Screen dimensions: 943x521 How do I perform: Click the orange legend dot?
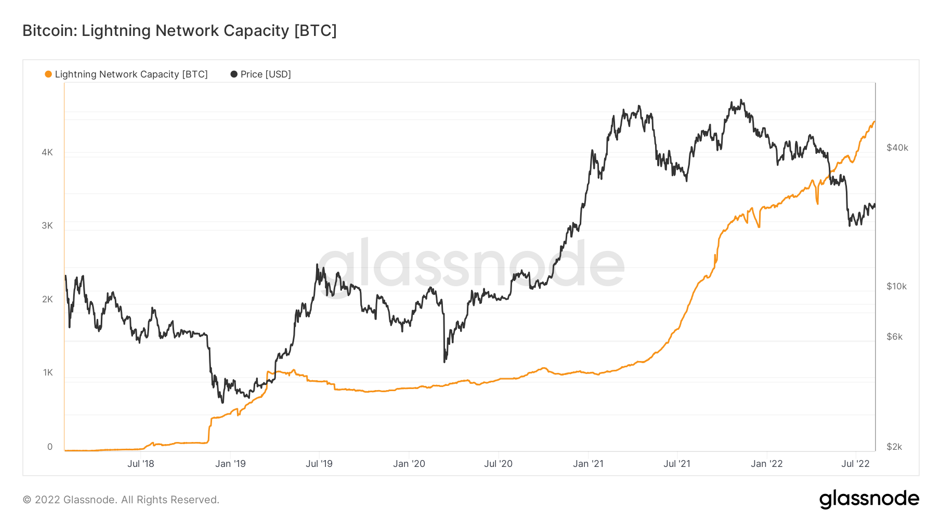(48, 74)
